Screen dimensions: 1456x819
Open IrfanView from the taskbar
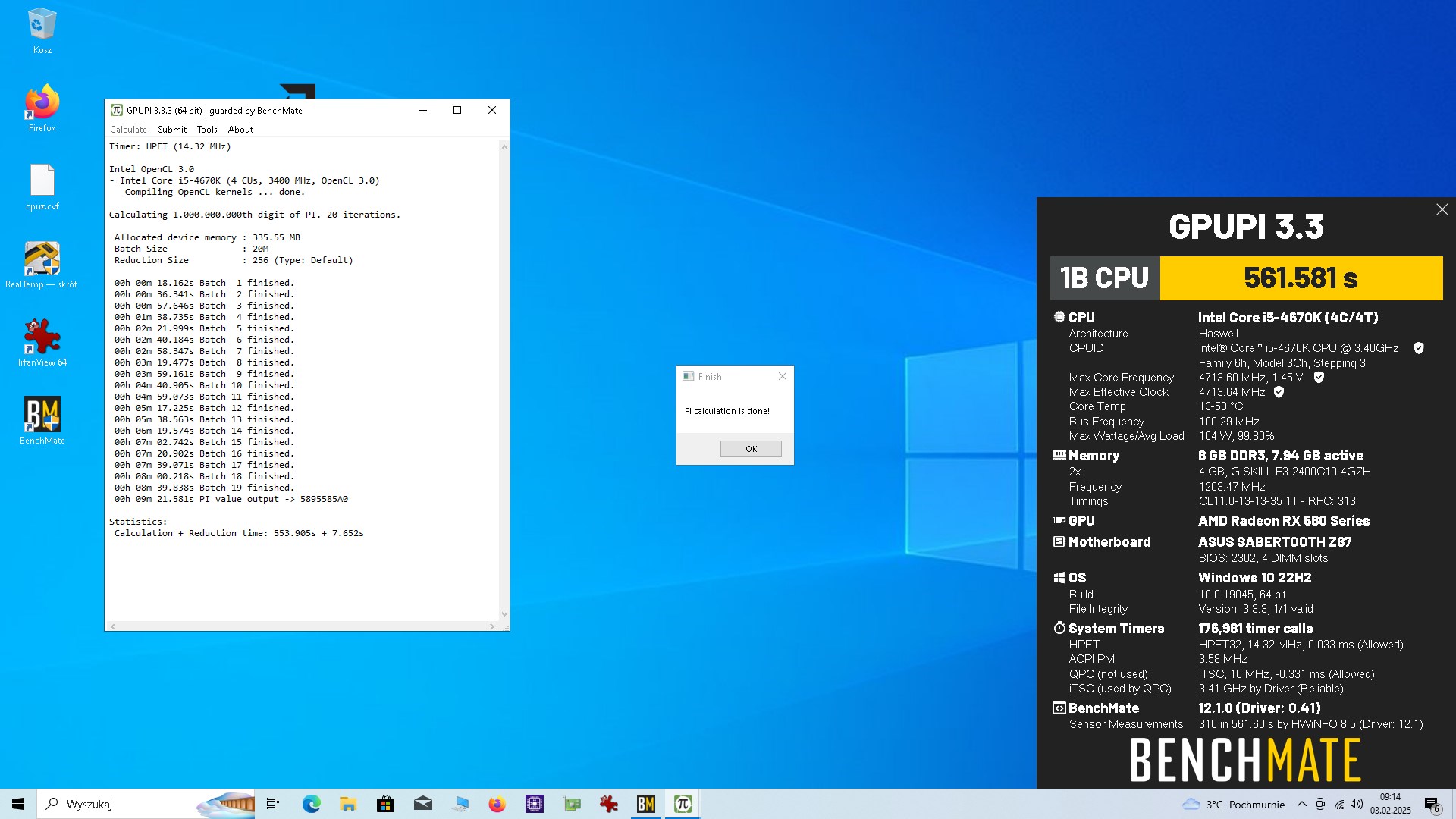(x=608, y=804)
